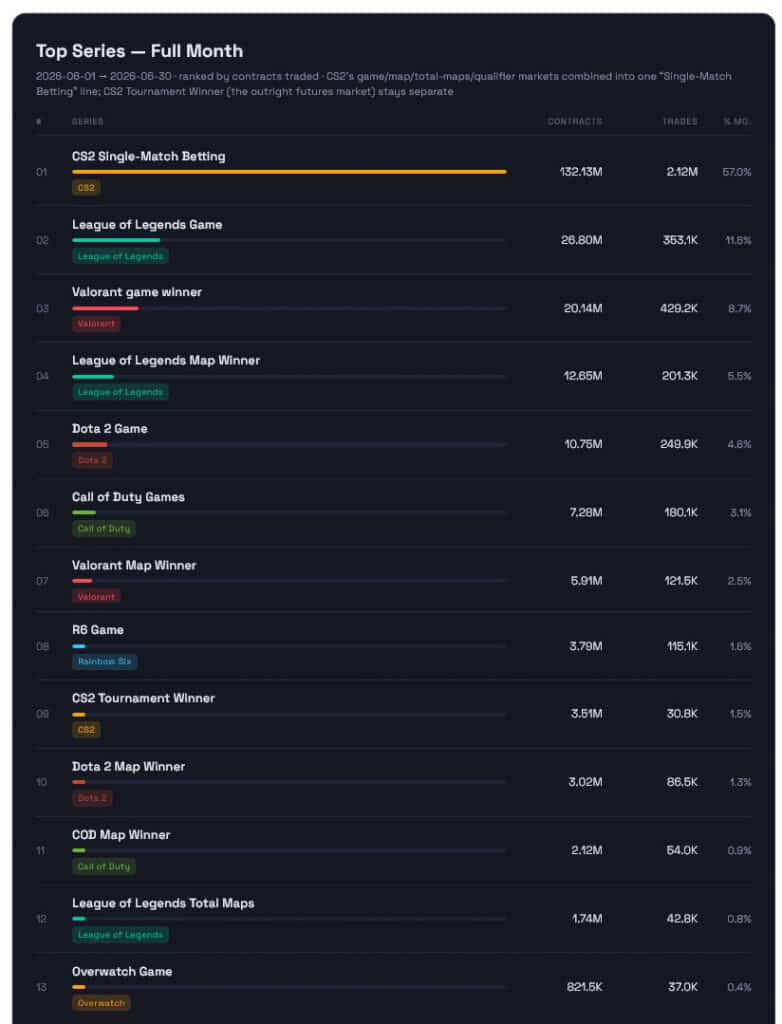The height and width of the screenshot is (1024, 782).
Task: Click the Valorant game winner progress bar
Action: (x=289, y=308)
